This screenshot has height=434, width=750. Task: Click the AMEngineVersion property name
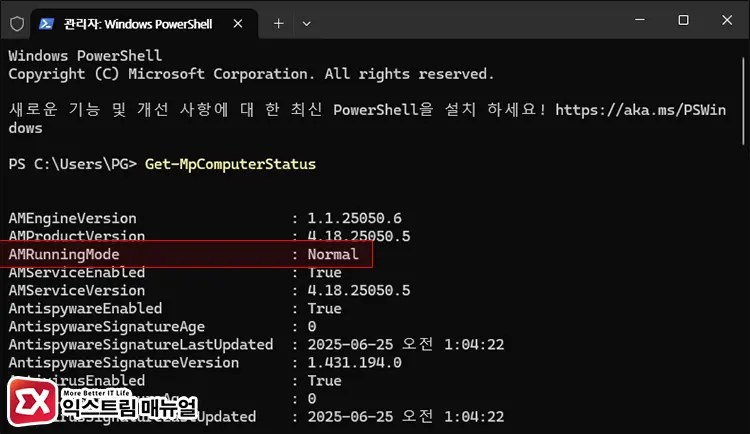tap(72, 218)
